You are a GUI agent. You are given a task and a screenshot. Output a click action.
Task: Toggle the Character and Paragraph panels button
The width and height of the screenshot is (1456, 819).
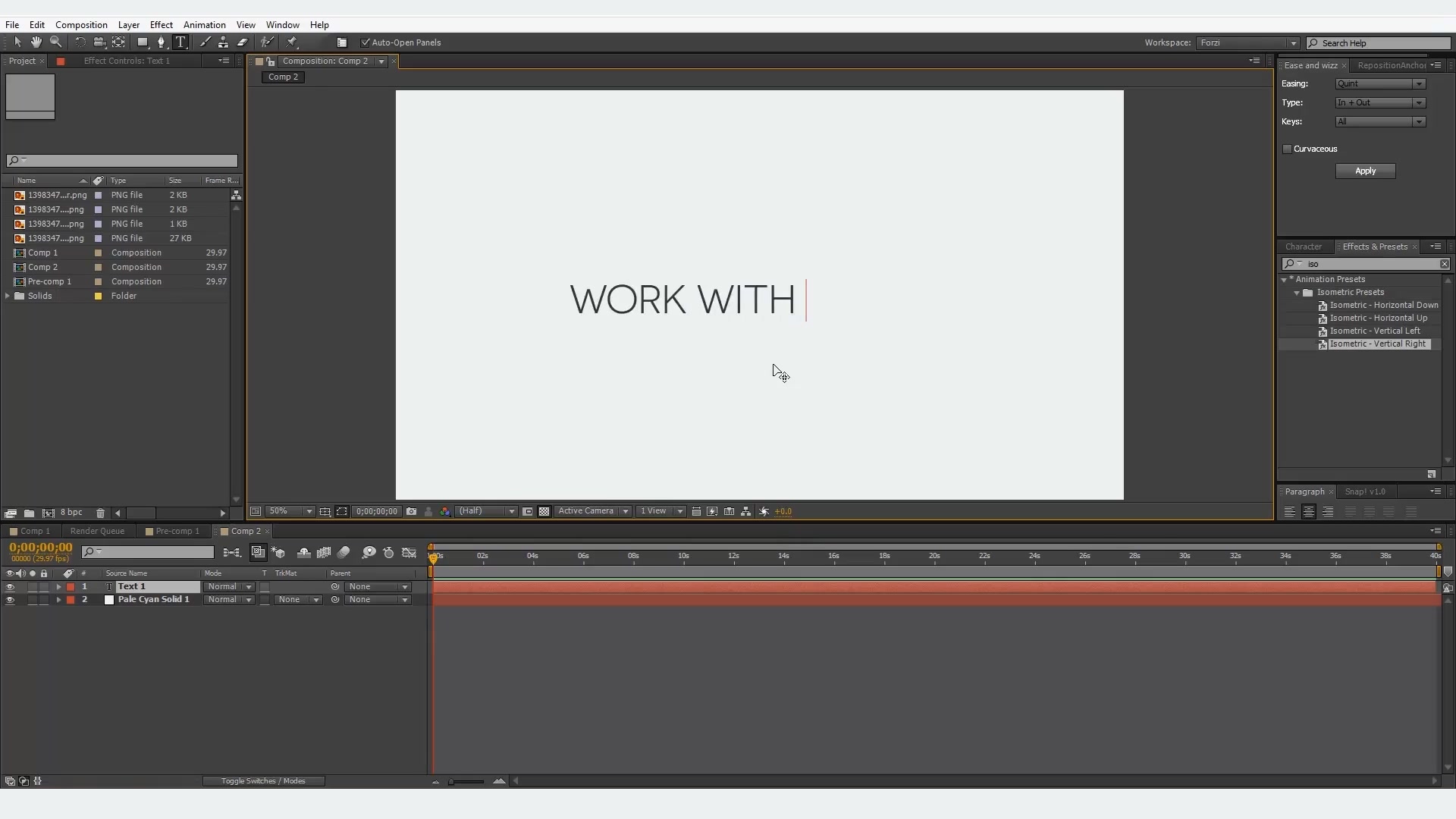pyautogui.click(x=342, y=42)
